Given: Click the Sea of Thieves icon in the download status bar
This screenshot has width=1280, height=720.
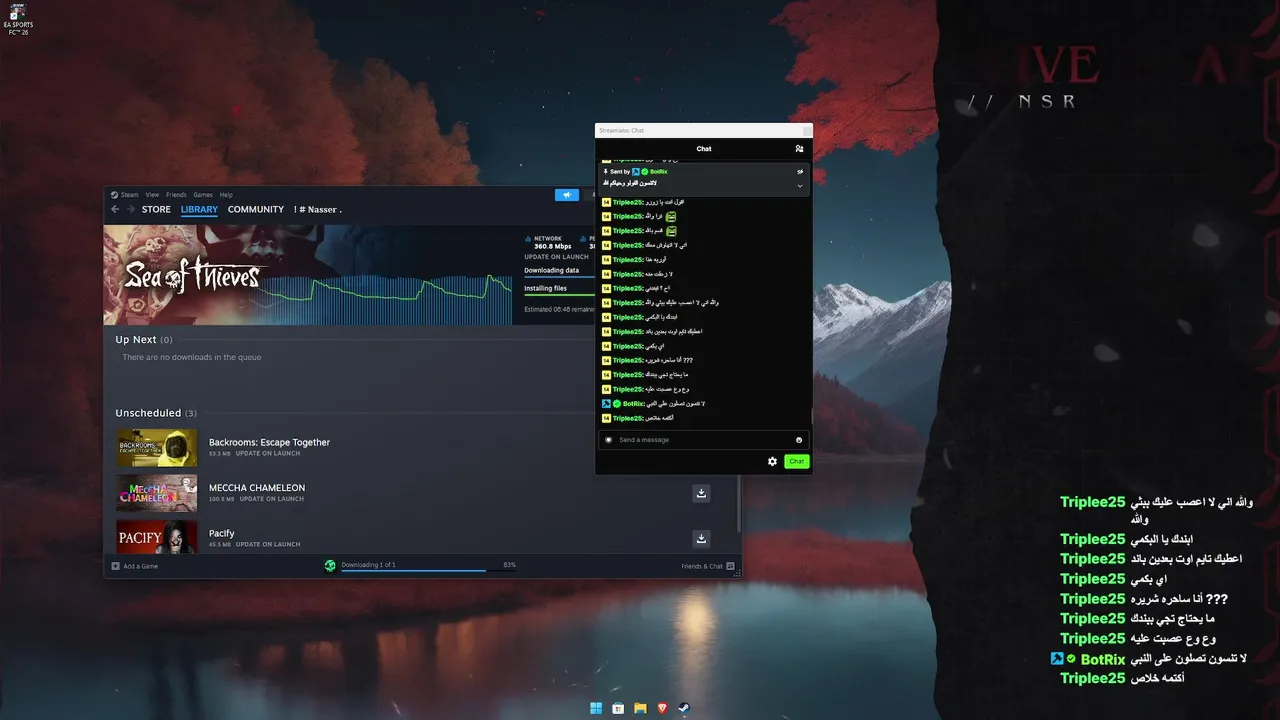Looking at the screenshot, I should tap(330, 566).
